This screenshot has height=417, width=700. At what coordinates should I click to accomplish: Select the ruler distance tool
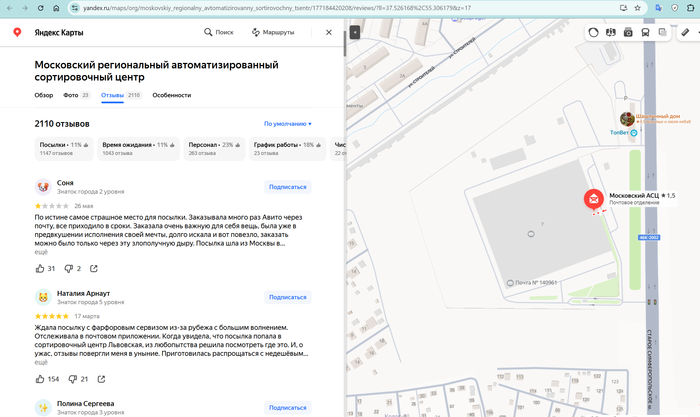(685, 32)
